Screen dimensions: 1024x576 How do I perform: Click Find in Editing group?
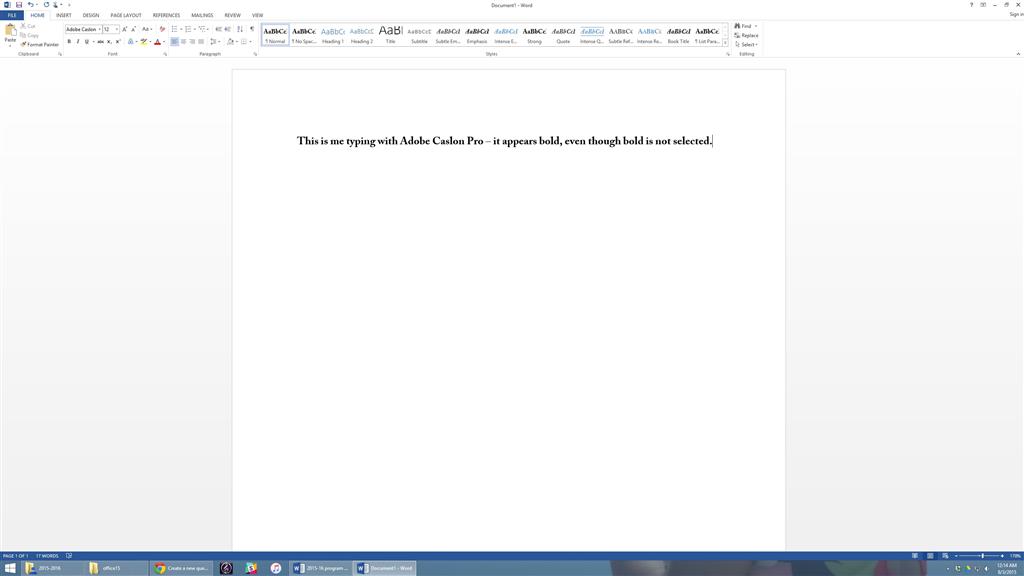coord(744,26)
